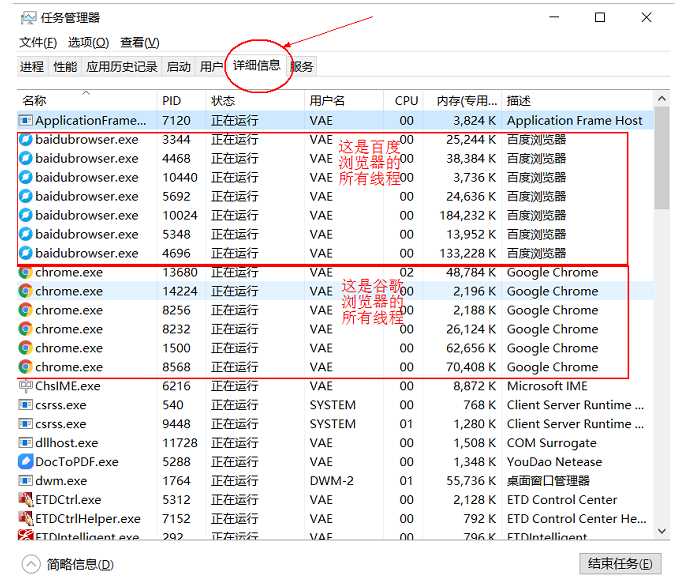
Task: Switch to the 服务 tab
Action: 302,67
